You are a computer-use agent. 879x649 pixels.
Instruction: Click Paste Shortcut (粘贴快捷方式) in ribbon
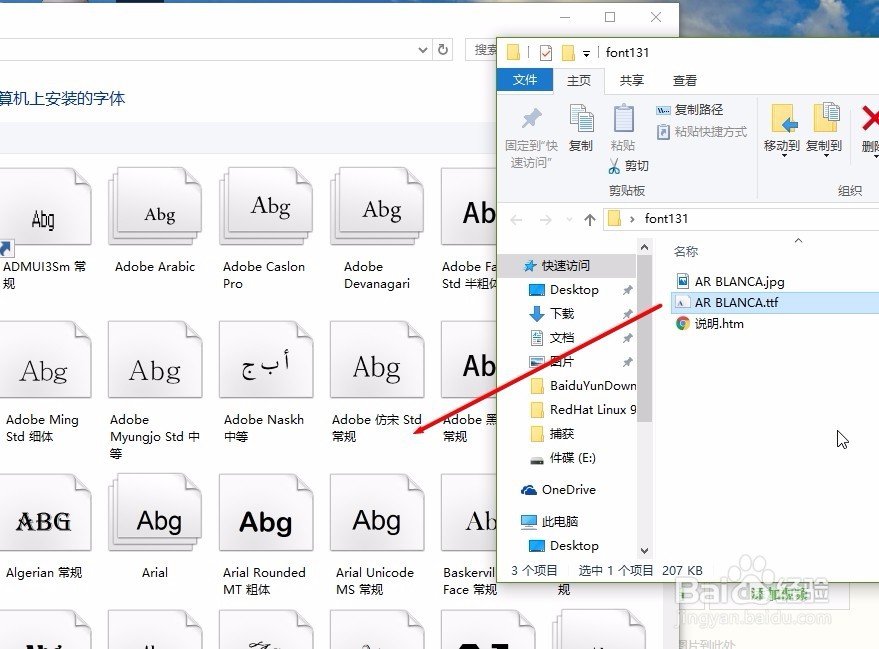coord(701,132)
